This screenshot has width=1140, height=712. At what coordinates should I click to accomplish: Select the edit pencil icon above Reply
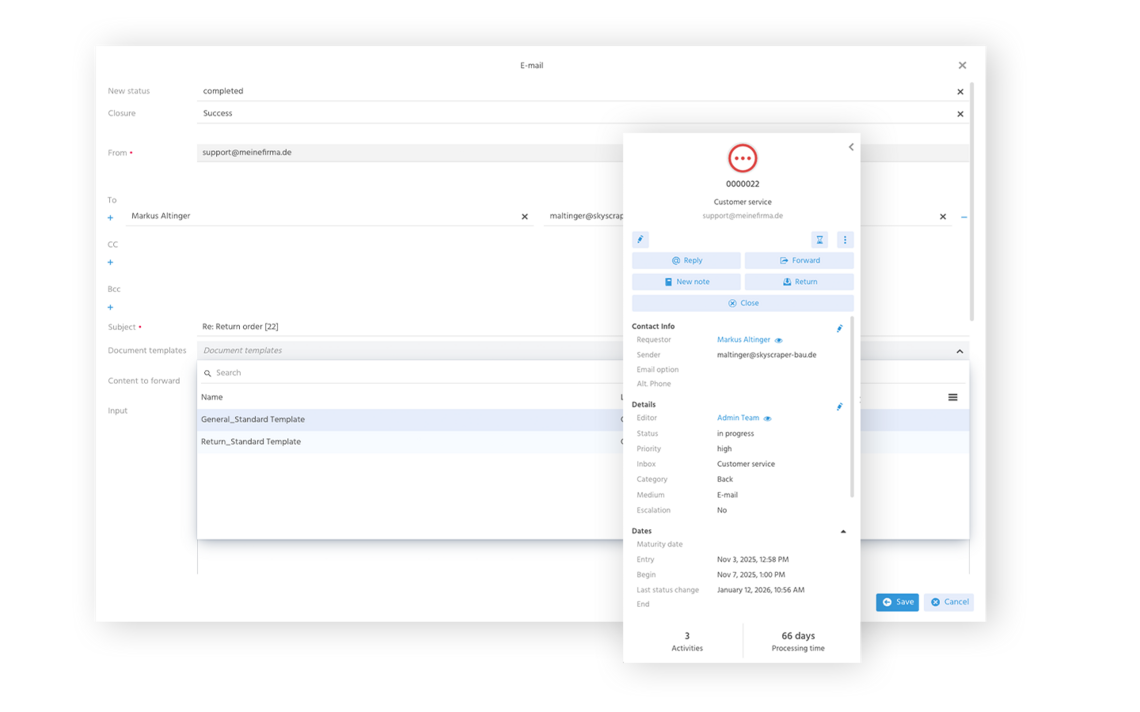click(x=640, y=239)
